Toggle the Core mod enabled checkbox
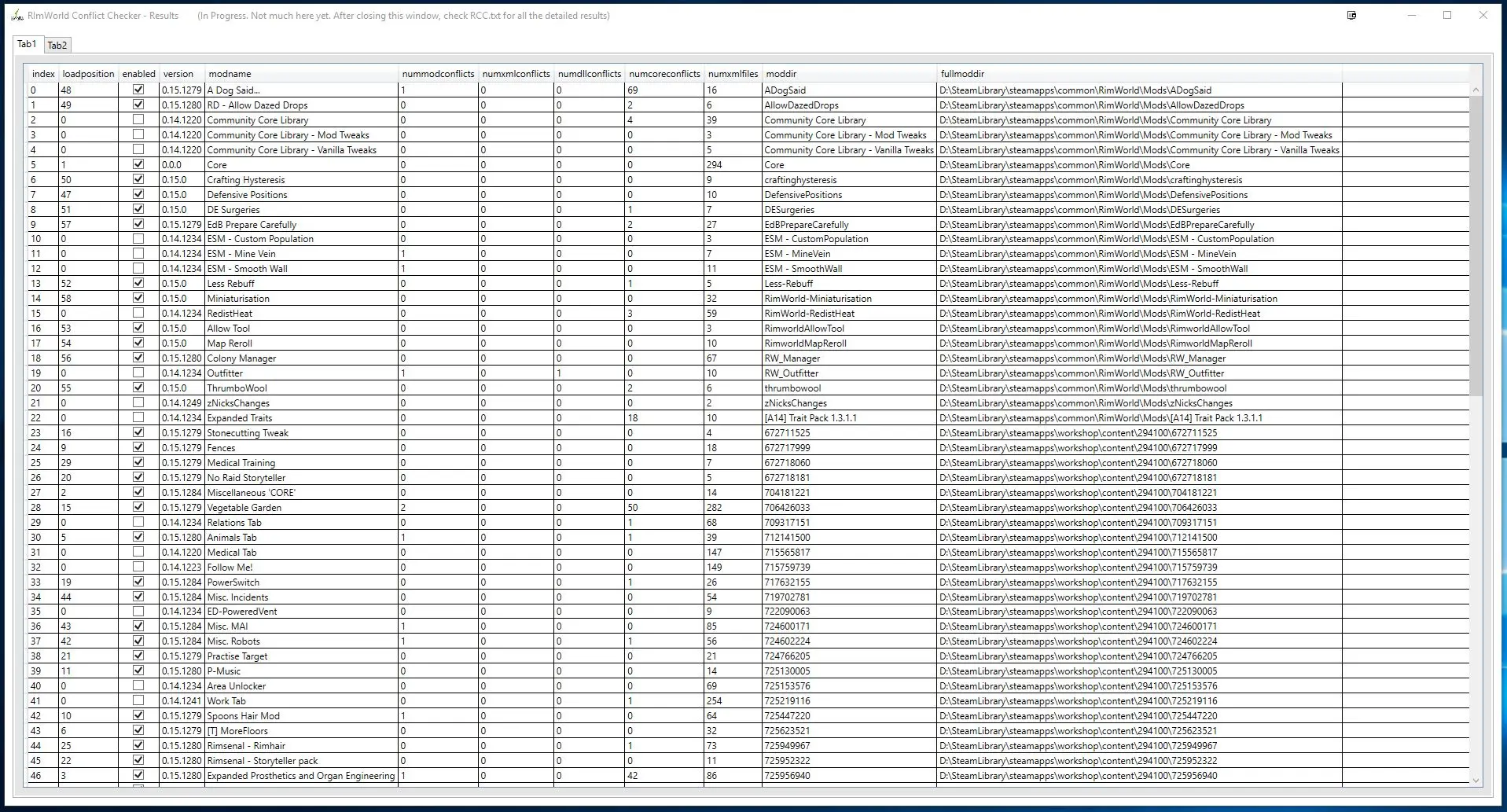The height and width of the screenshot is (812, 1507). point(138,164)
